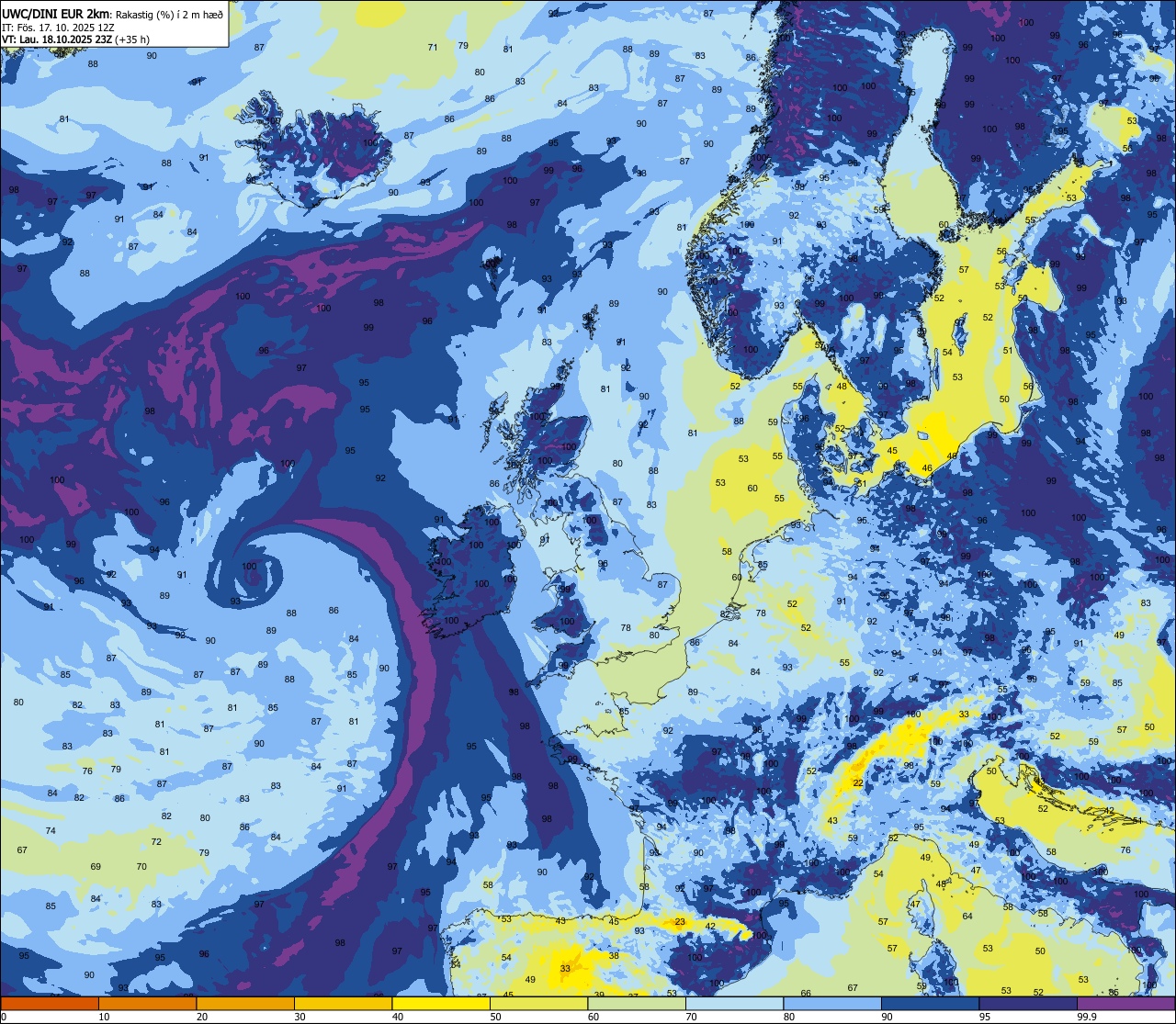Select the pale blue 70–80 legend swatch
1176x1024 pixels.
(734, 1004)
